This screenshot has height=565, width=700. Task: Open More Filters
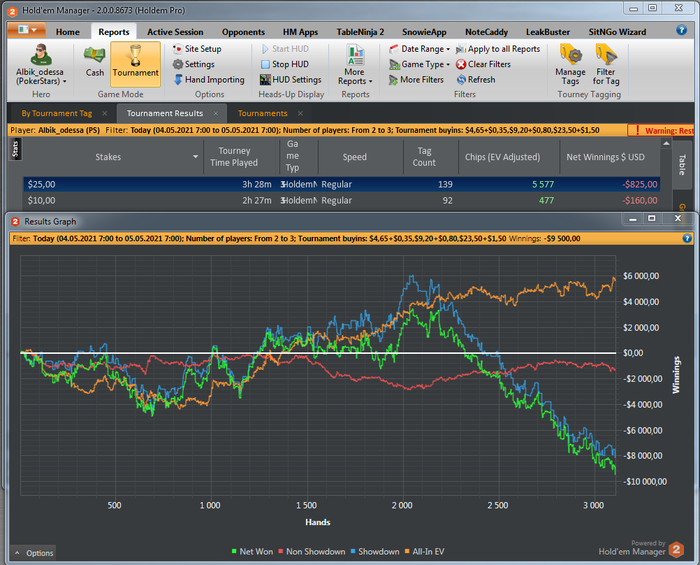pyautogui.click(x=416, y=79)
